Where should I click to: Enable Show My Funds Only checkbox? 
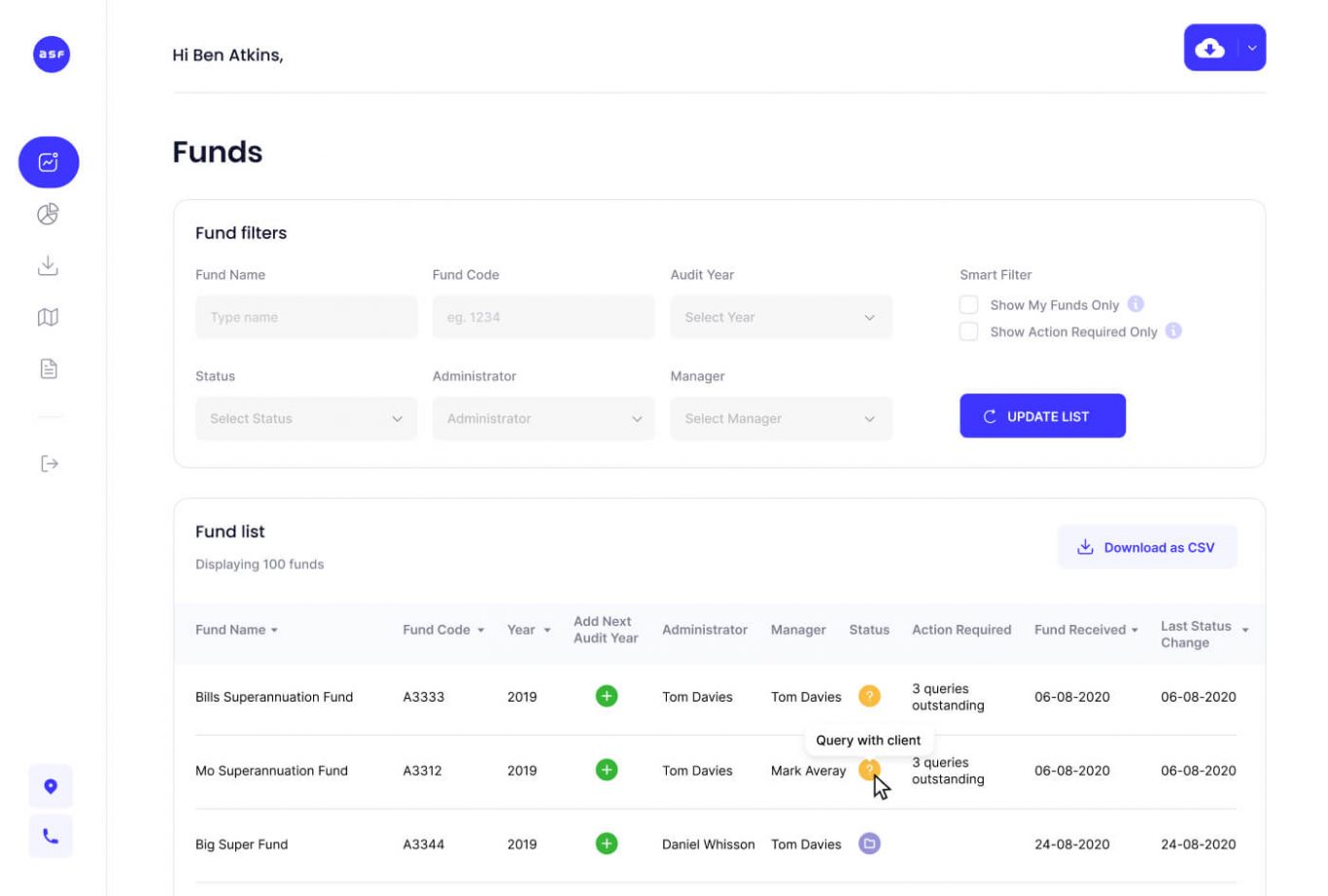coord(968,305)
